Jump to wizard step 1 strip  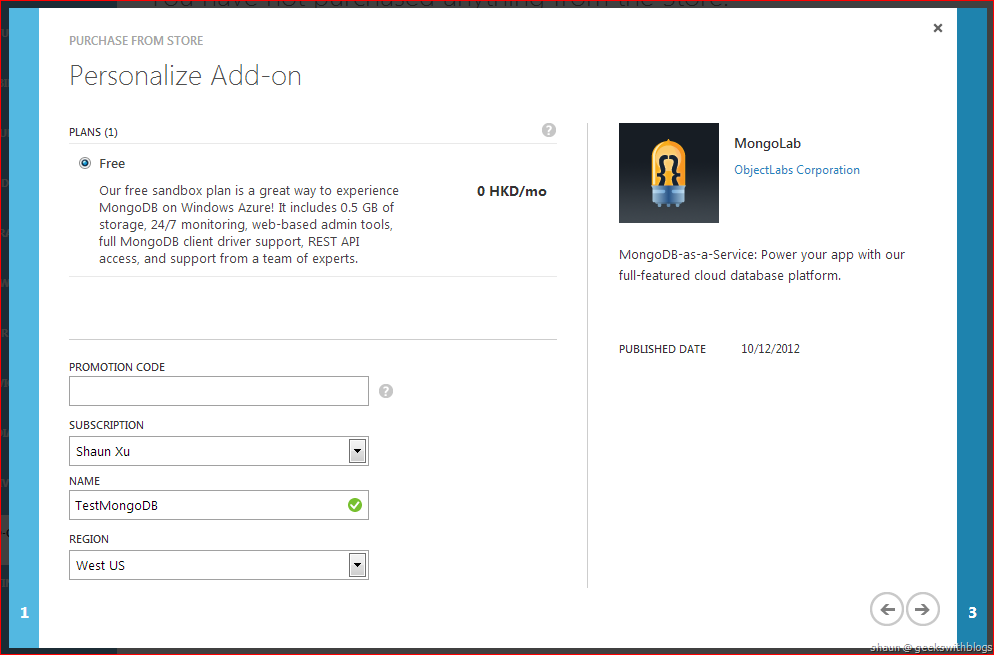click(24, 330)
